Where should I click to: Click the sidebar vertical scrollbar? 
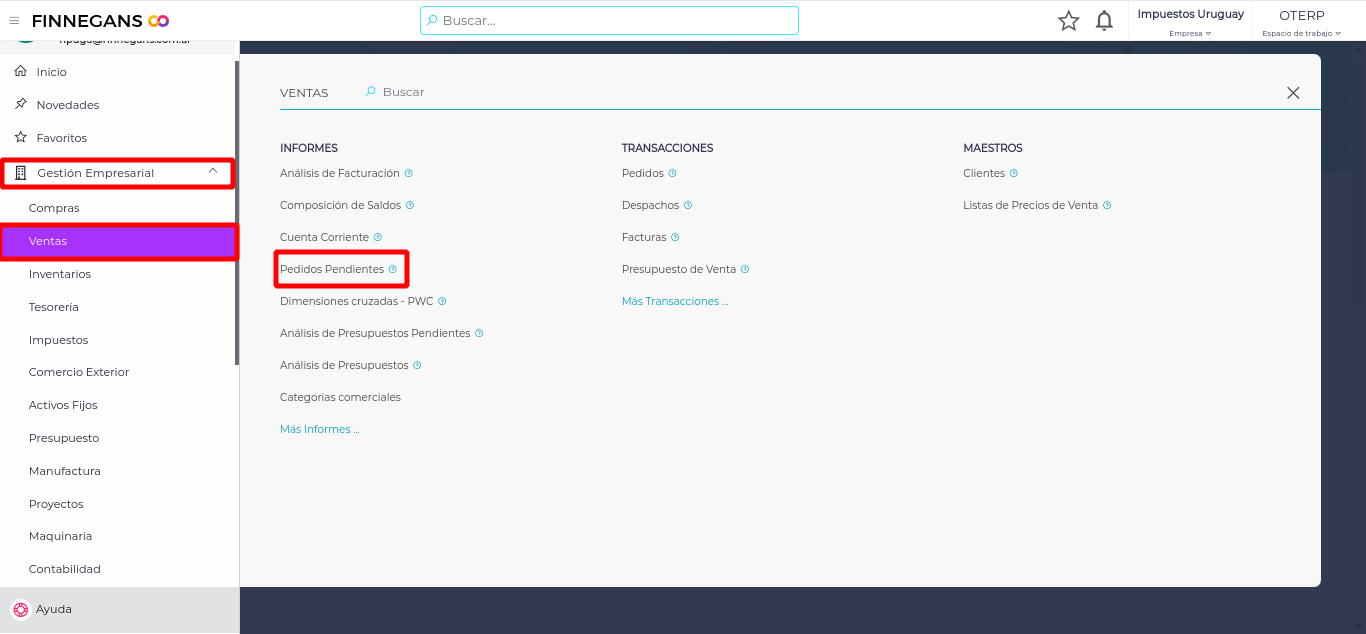tap(237, 213)
